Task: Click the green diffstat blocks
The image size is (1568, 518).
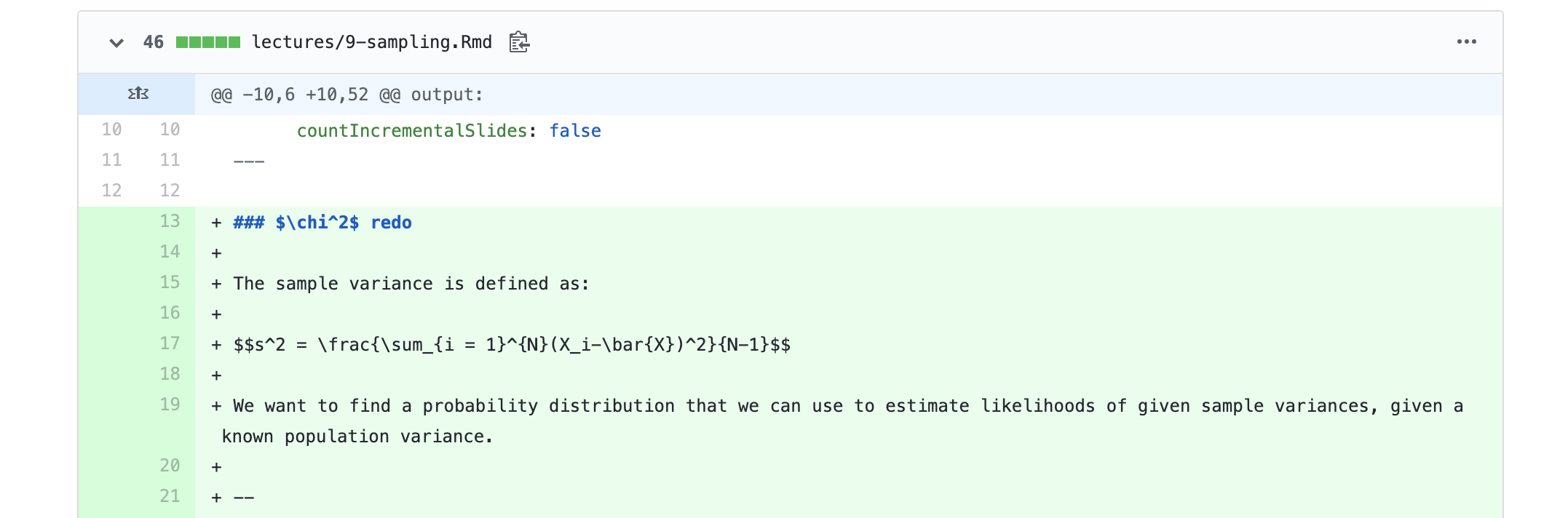Action: (208, 42)
